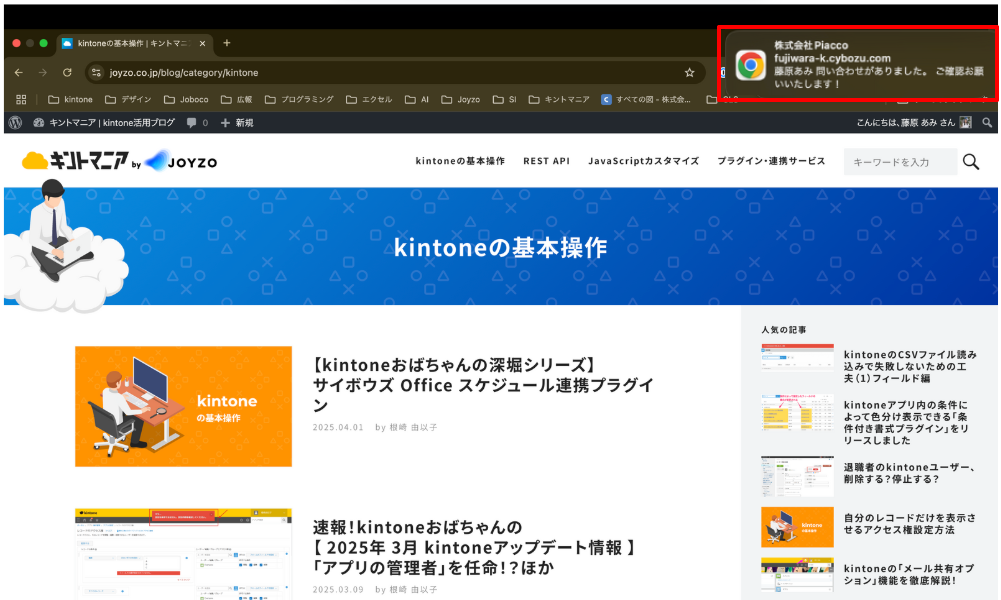Open JavaScriptカスタマイズ navigation item
The image size is (1001, 600).
tap(644, 161)
